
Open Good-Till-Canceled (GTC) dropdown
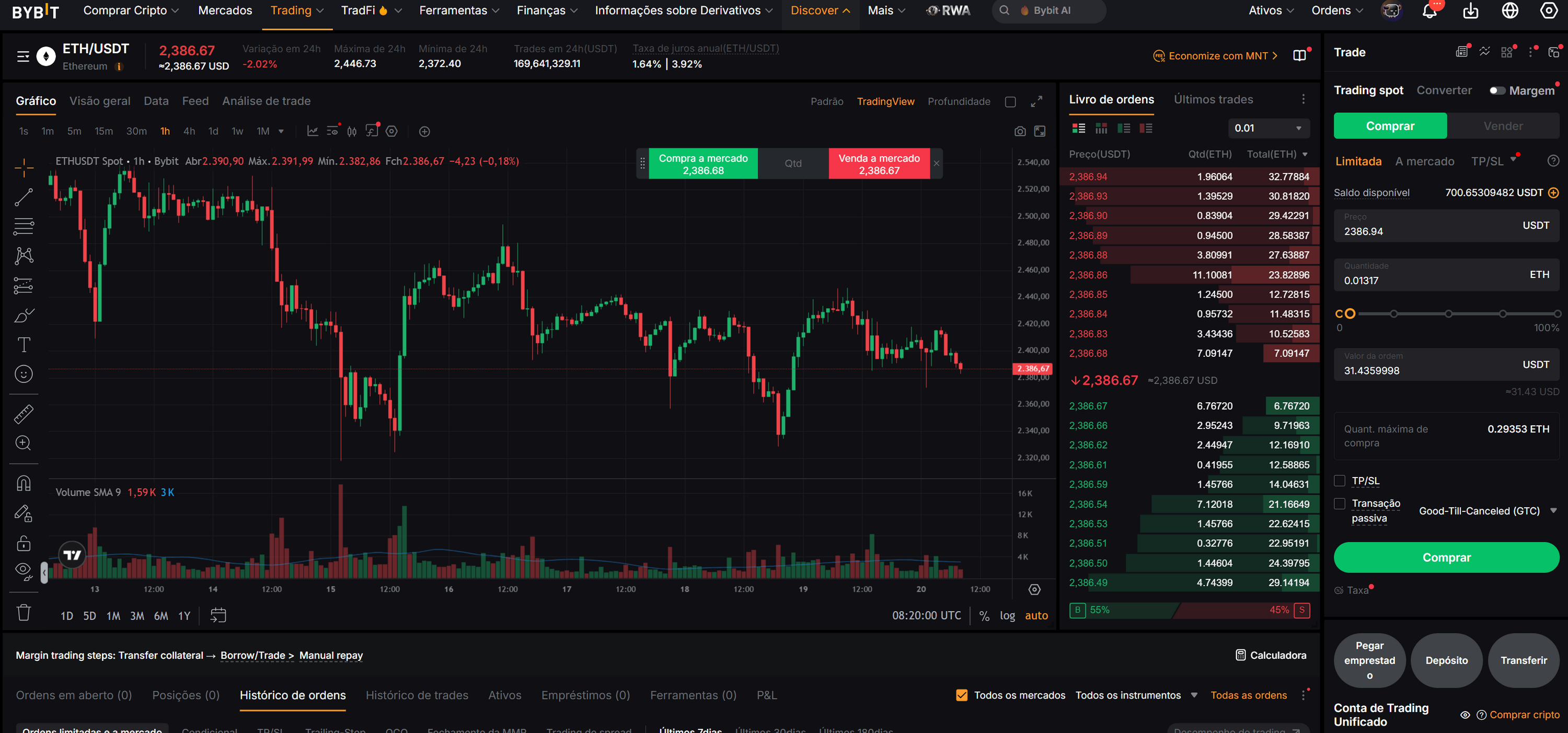tap(1487, 511)
